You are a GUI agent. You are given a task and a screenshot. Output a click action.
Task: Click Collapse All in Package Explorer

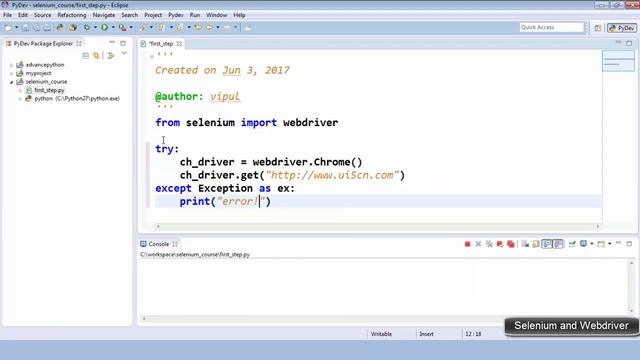point(86,56)
